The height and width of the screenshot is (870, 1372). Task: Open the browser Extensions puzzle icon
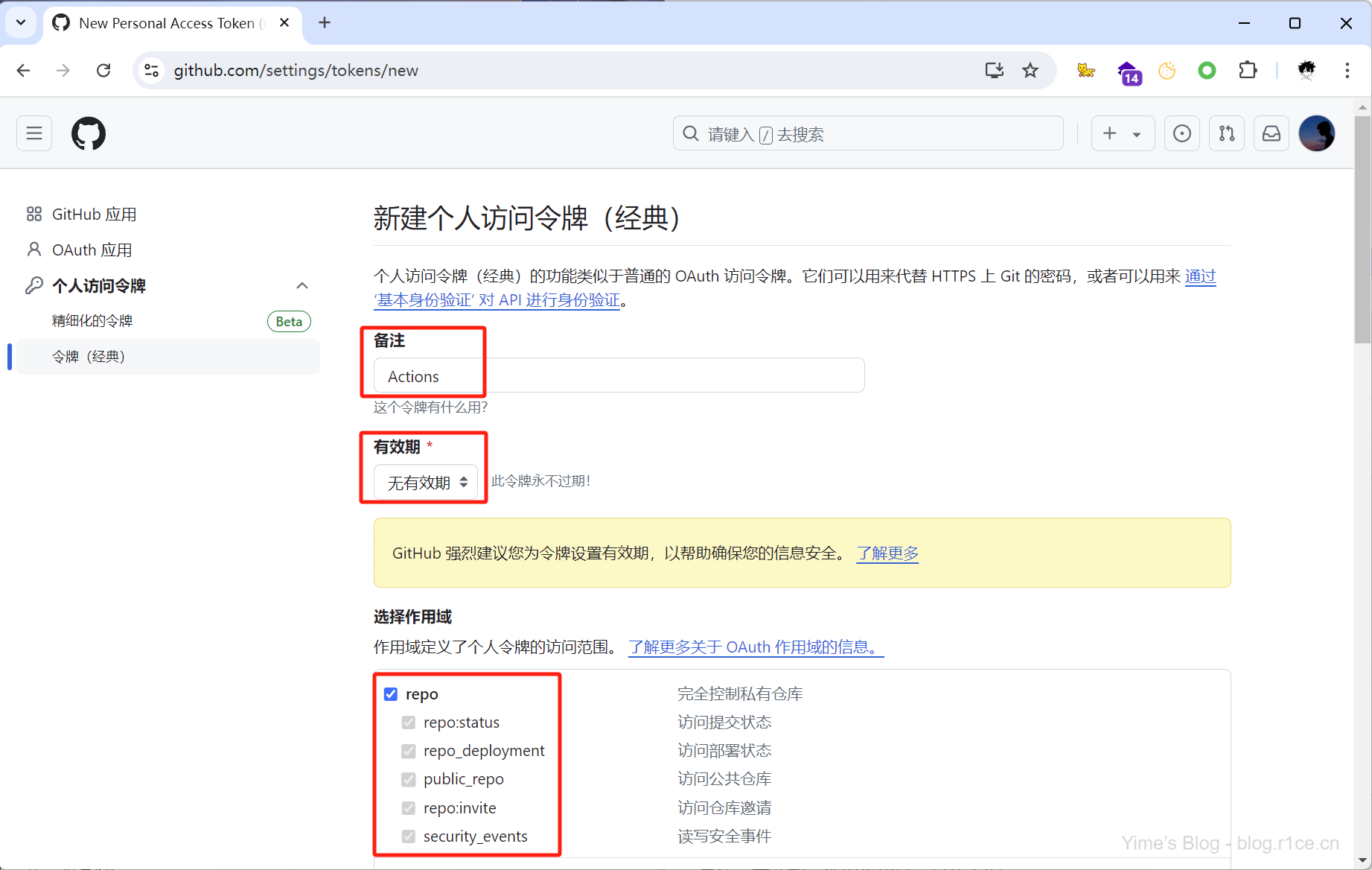1248,71
